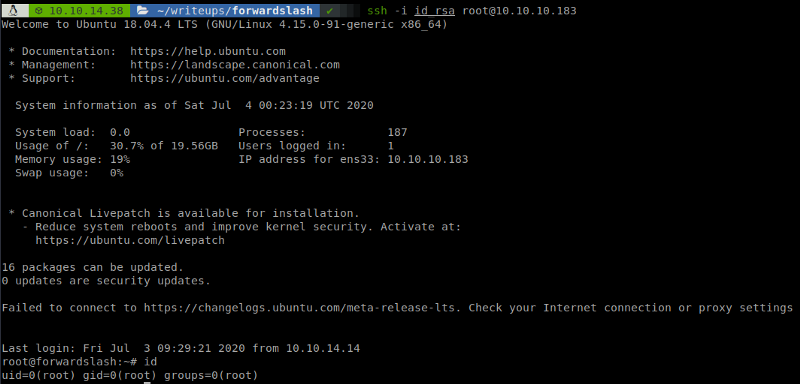
Task: Click the Linux penguin icon in the prompt
Action: click(x=14, y=10)
